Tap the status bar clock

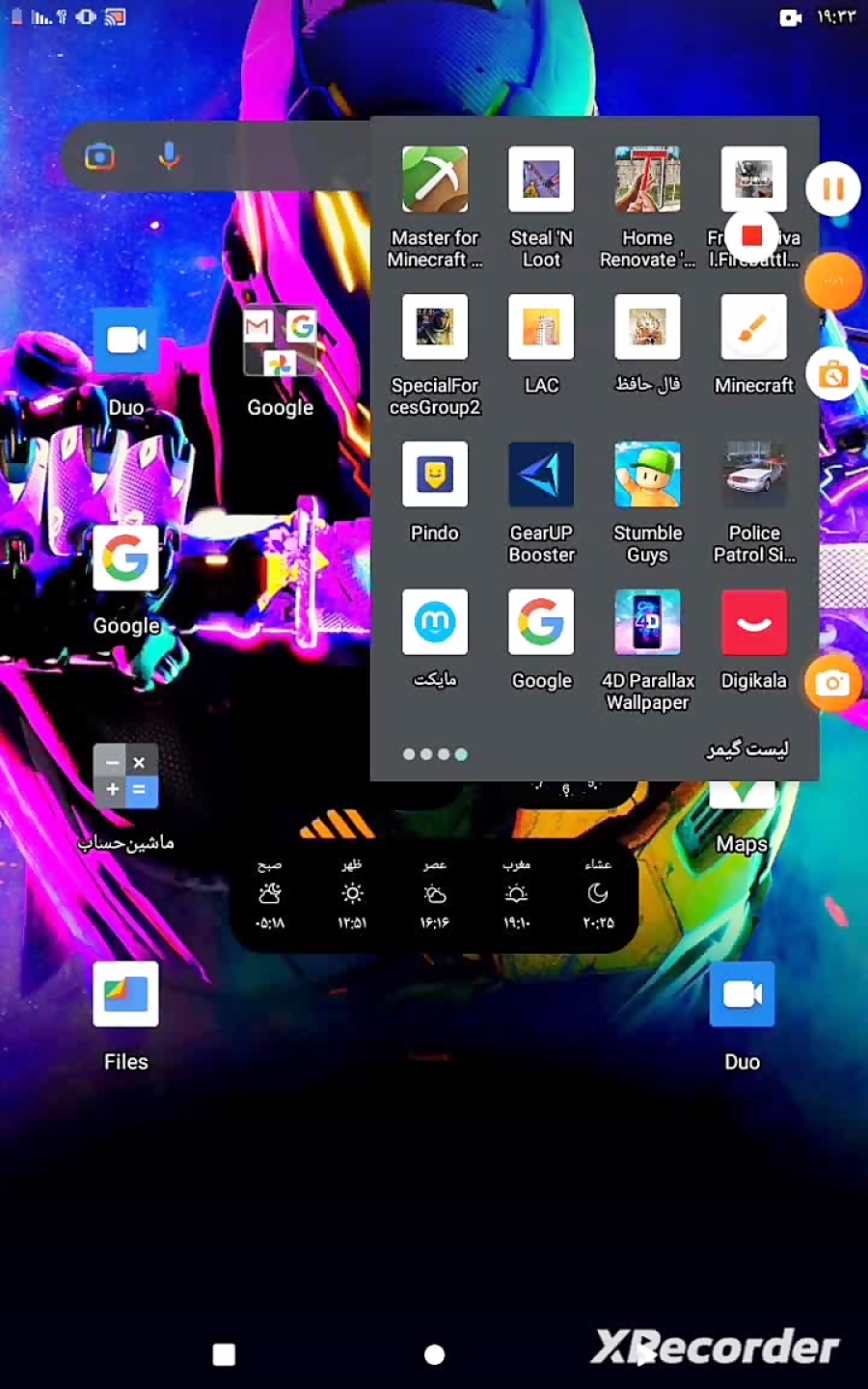coord(836,17)
